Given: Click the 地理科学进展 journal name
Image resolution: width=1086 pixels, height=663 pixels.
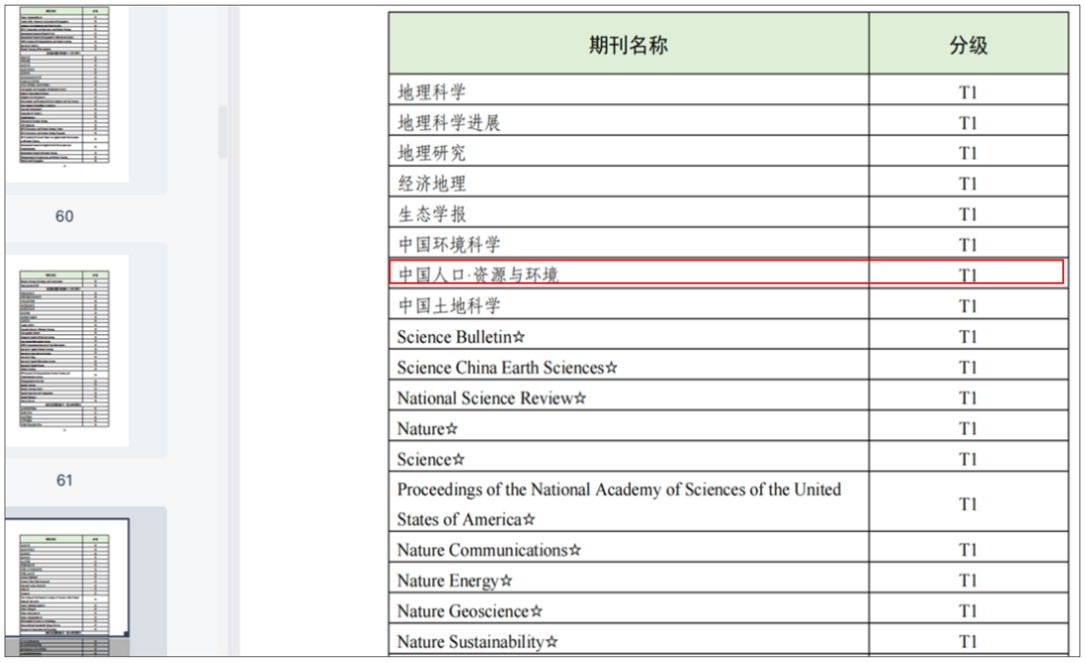Looking at the screenshot, I should [x=448, y=123].
